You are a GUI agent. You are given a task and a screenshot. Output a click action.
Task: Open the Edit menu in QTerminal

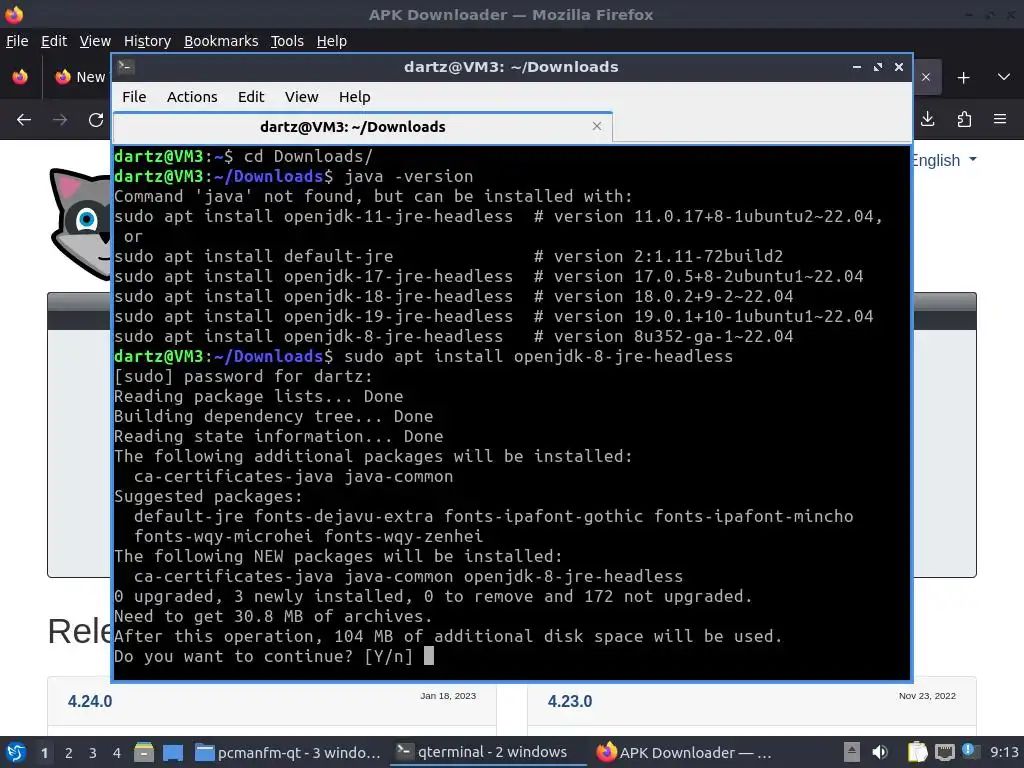tap(251, 97)
